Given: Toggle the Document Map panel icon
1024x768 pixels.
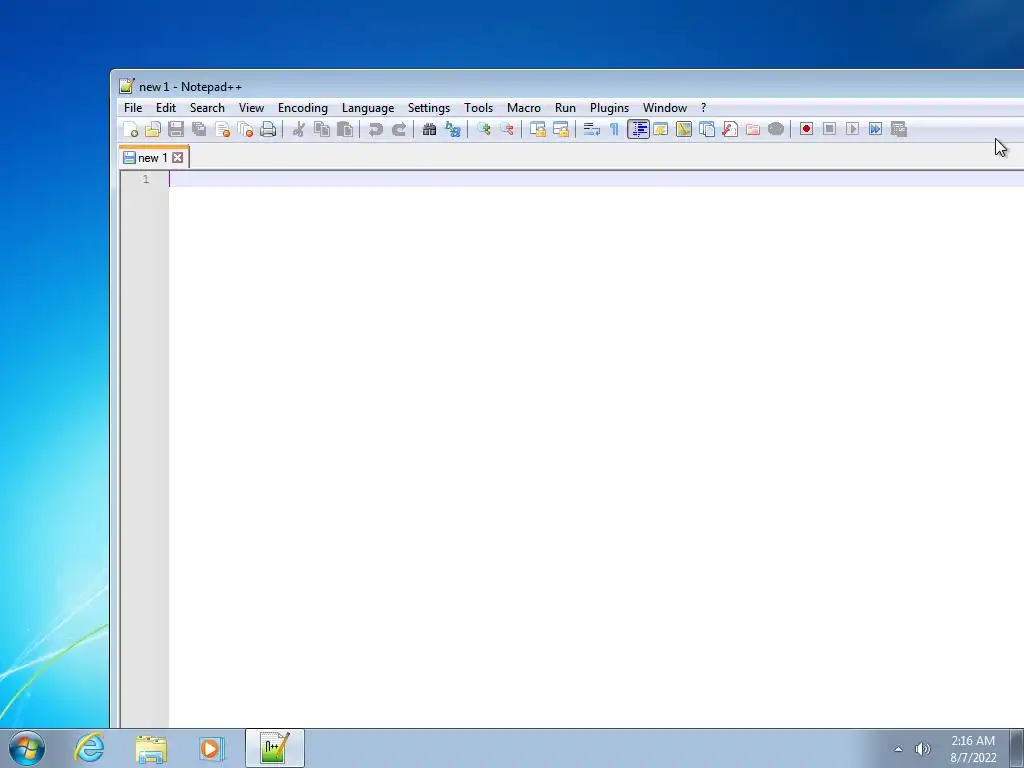Looking at the screenshot, I should point(684,129).
